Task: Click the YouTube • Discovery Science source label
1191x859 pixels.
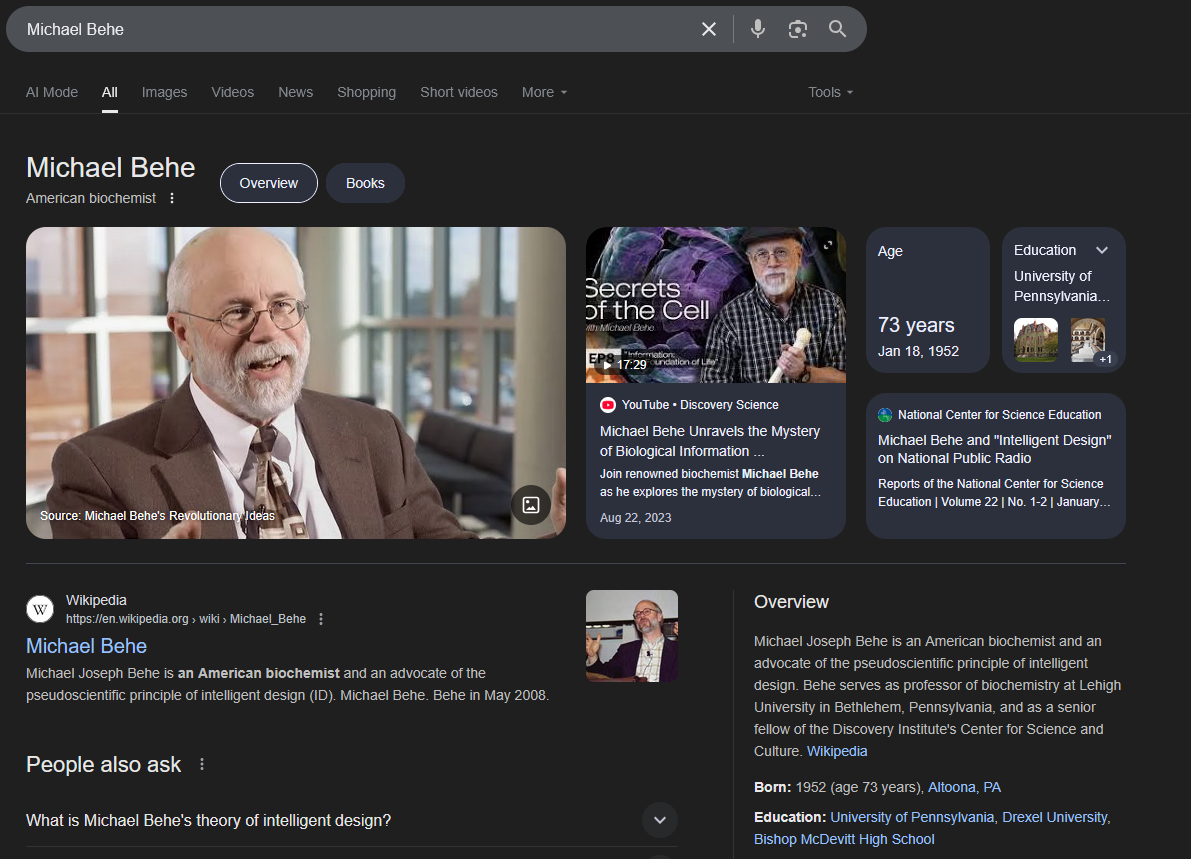Action: (x=700, y=405)
